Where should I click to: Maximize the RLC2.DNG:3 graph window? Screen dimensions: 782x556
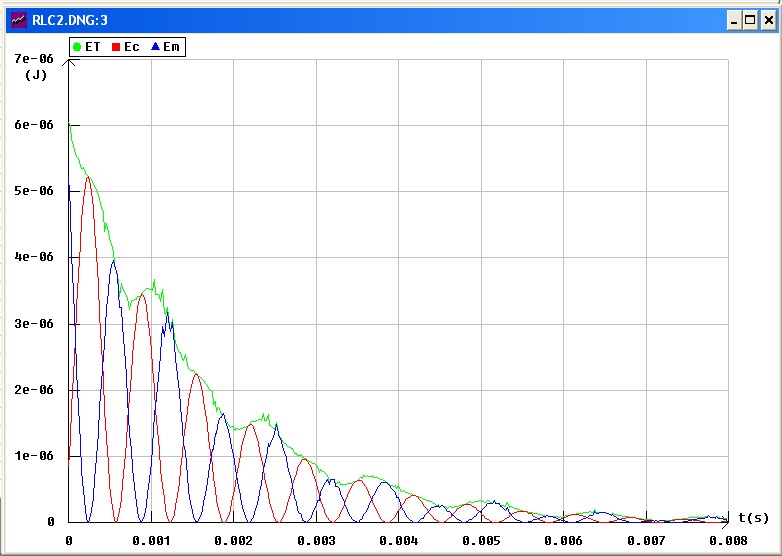click(x=750, y=19)
